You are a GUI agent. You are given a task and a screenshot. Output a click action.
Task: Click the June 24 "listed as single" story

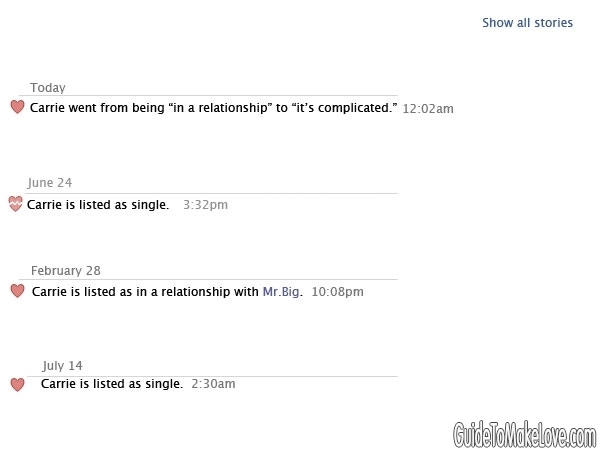click(x=98, y=205)
